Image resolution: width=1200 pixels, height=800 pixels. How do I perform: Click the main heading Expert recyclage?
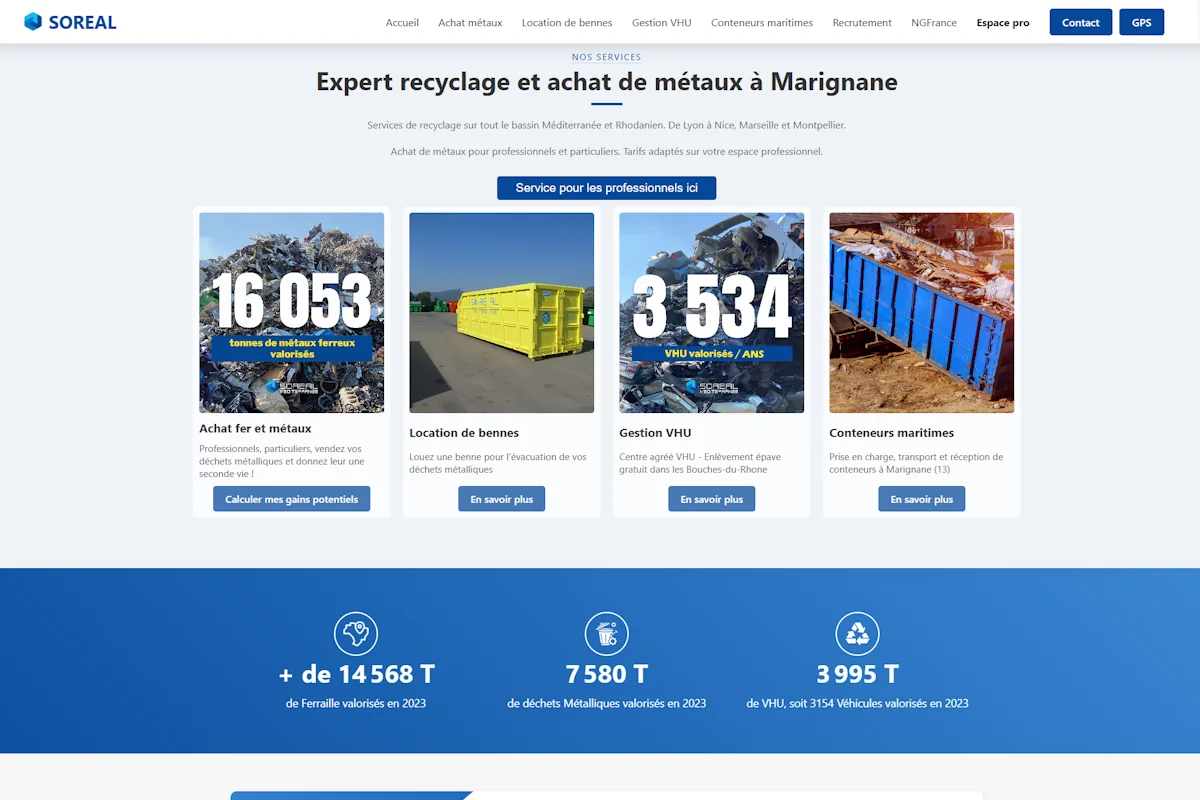[x=607, y=81]
